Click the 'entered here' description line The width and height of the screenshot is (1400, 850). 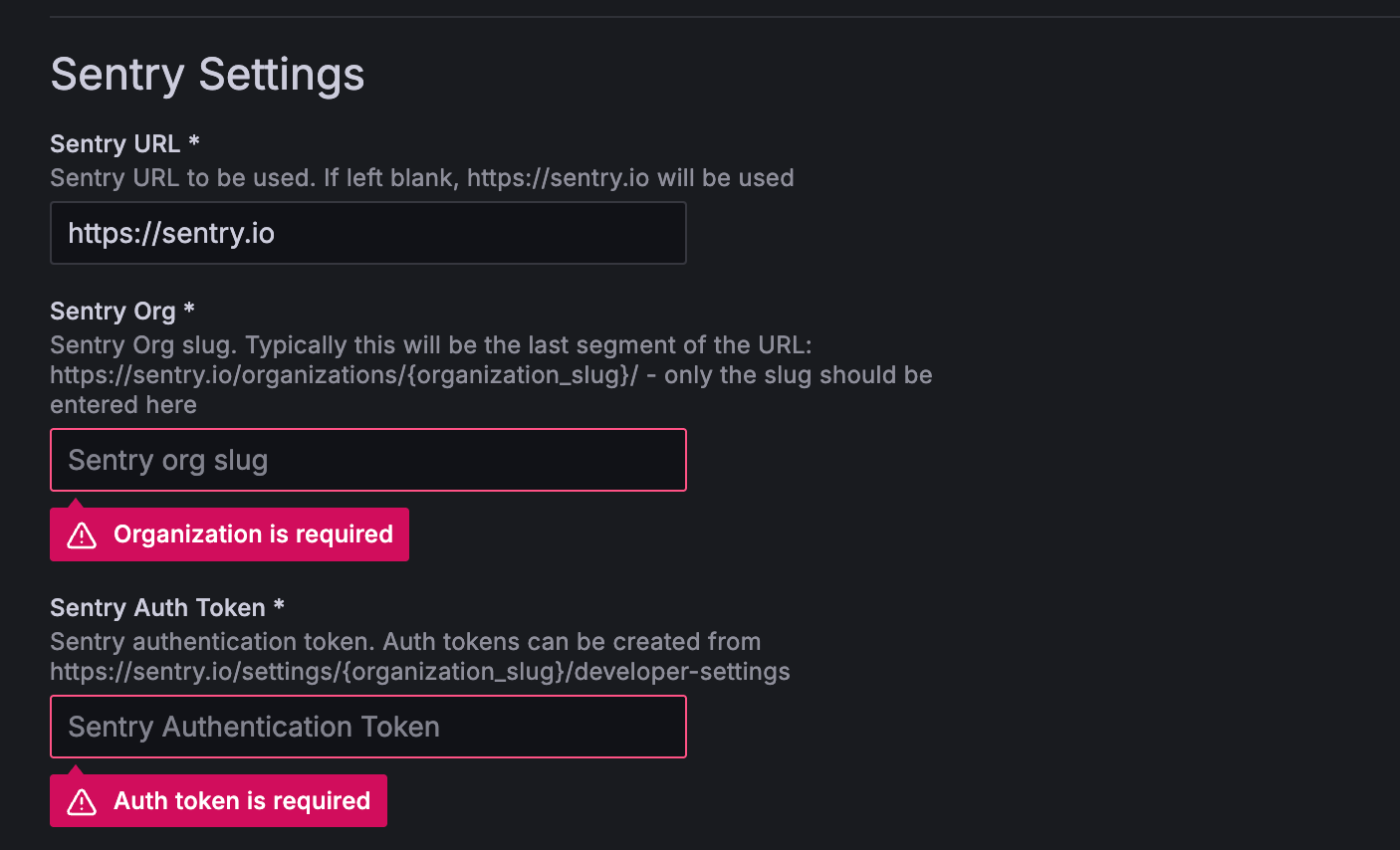(x=123, y=405)
